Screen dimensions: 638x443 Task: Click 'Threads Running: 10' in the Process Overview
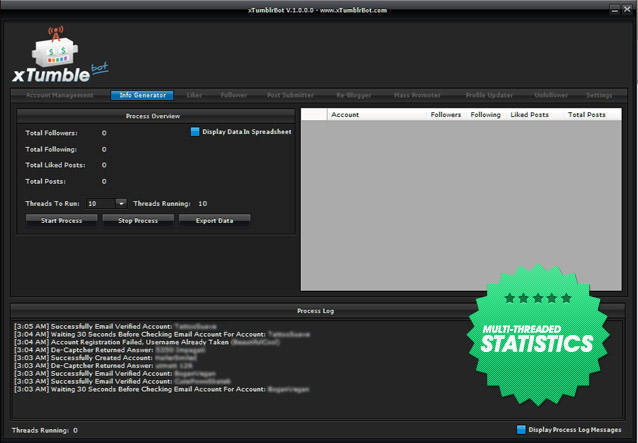[x=170, y=203]
